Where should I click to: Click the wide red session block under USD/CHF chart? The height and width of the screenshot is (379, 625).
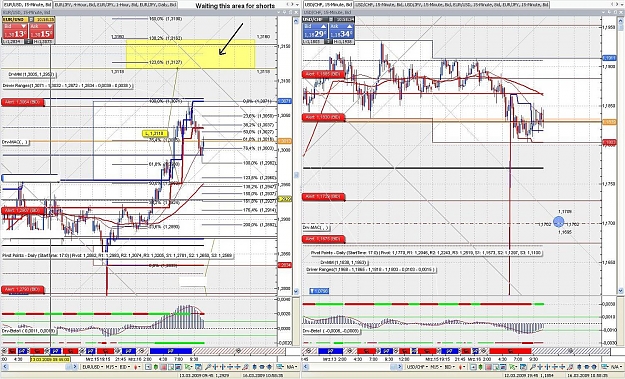pos(511,351)
